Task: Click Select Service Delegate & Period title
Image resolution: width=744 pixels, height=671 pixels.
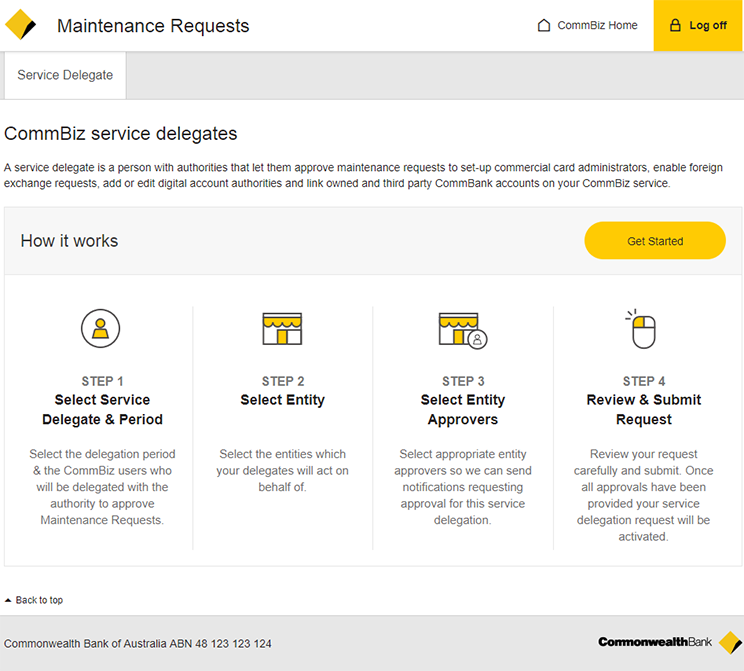Action: click(102, 410)
